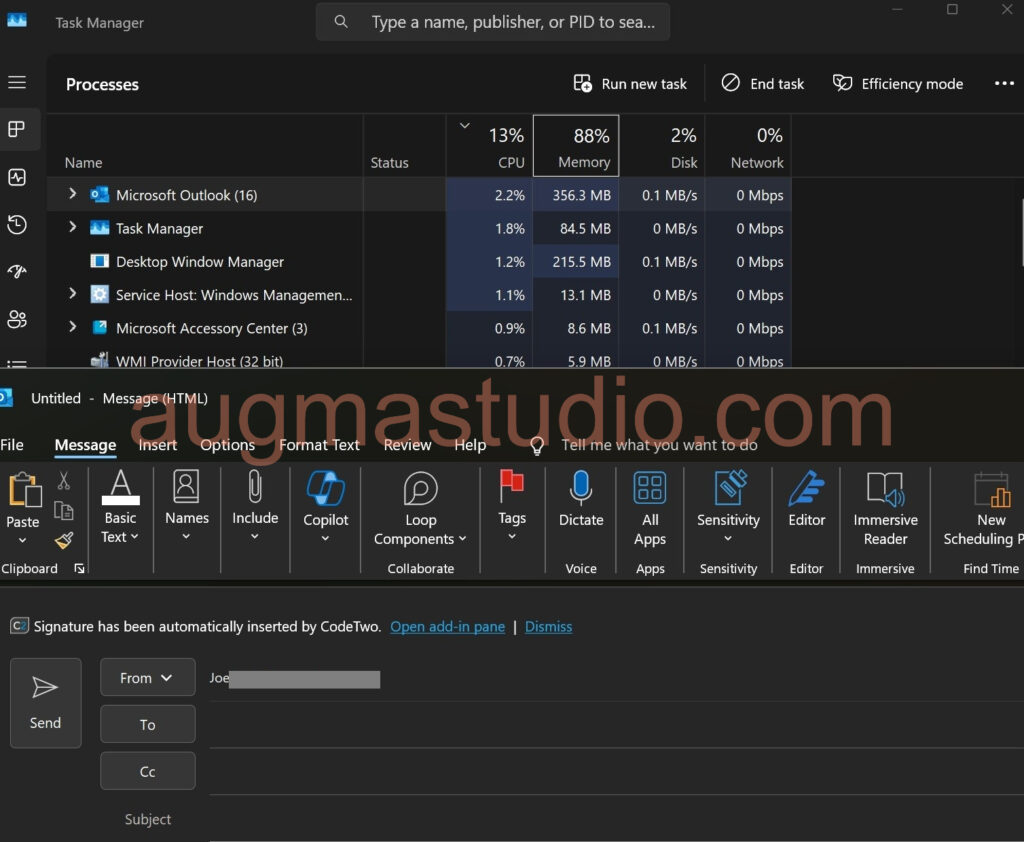
Task: Click the Send email button
Action: (45, 703)
